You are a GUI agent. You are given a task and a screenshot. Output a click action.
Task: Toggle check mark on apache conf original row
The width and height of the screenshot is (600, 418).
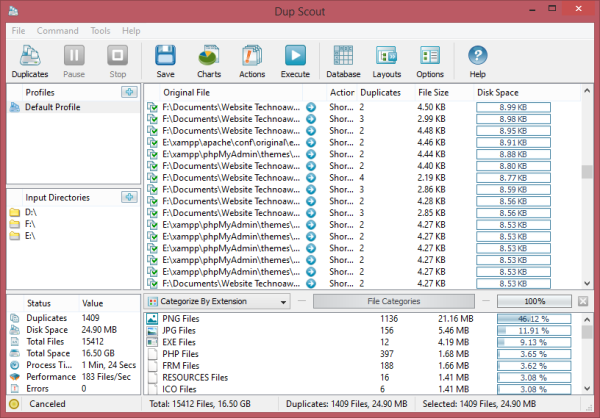[152, 142]
